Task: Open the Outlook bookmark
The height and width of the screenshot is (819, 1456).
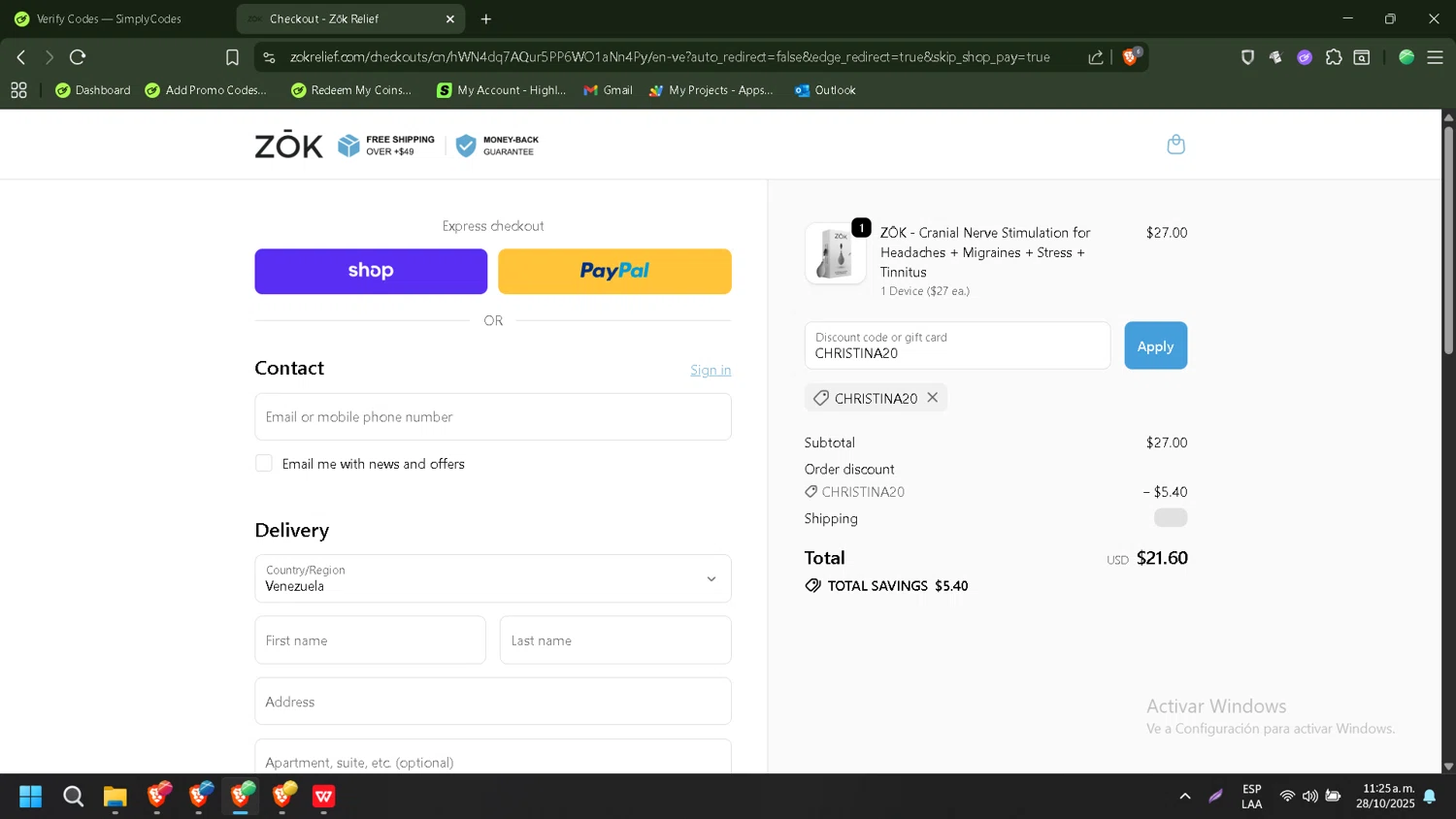Action: (x=825, y=90)
